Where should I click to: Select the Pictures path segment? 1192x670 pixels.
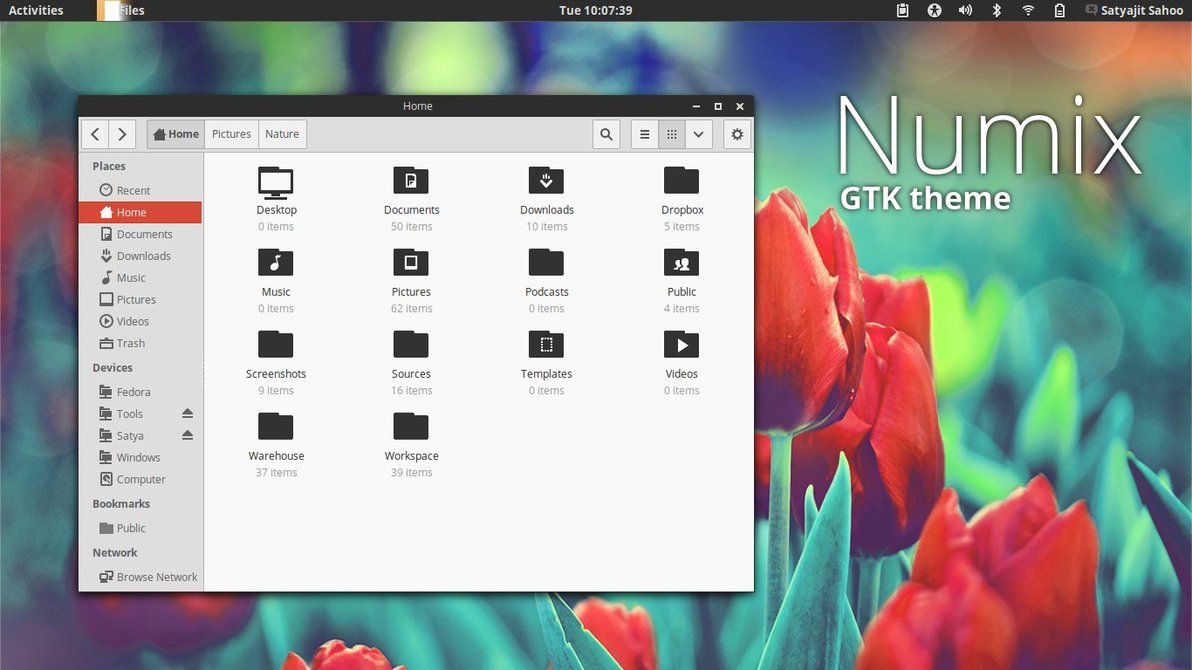click(231, 135)
